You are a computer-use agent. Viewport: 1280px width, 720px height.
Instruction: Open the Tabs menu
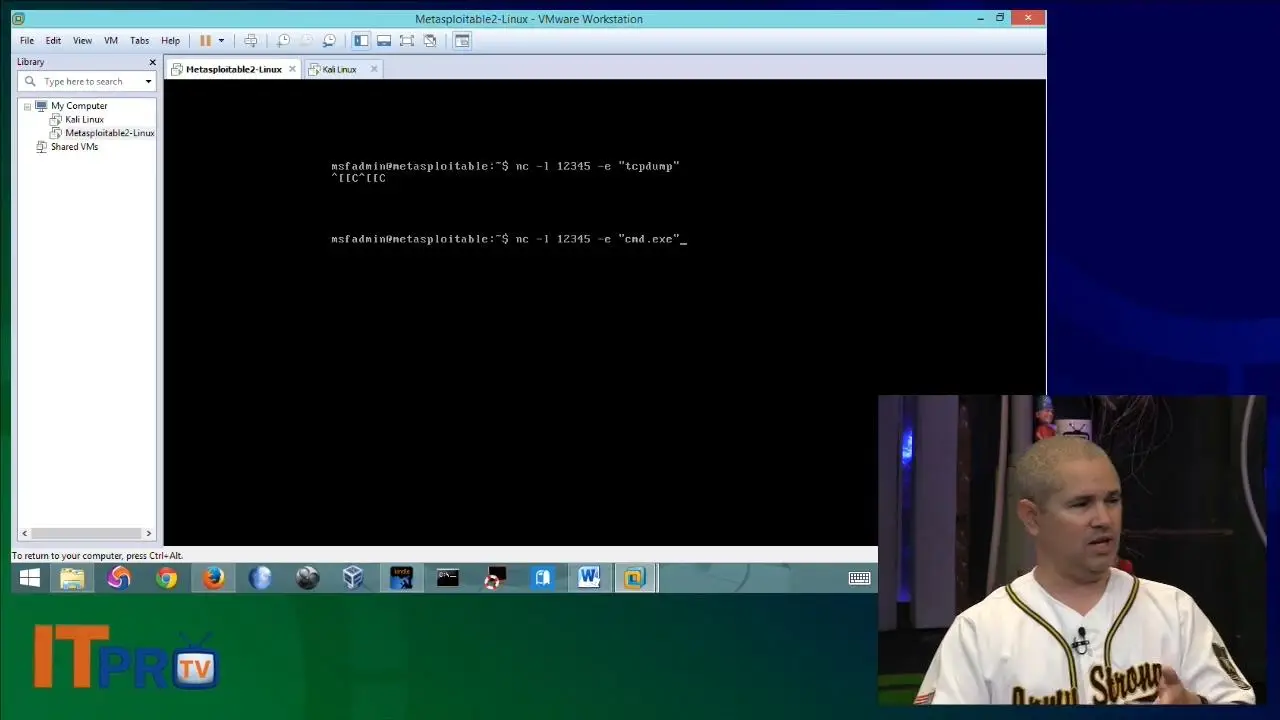[139, 41]
